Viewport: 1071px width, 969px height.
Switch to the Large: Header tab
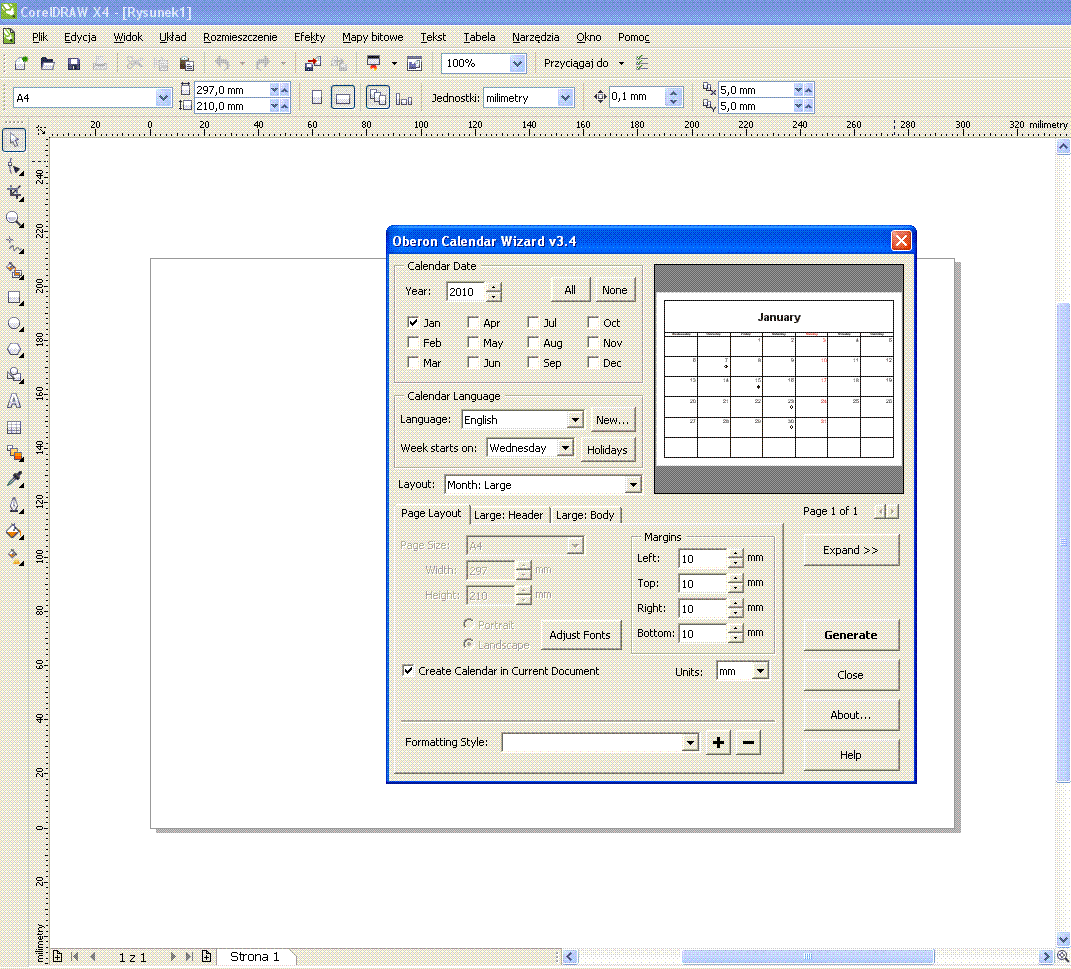tap(509, 515)
